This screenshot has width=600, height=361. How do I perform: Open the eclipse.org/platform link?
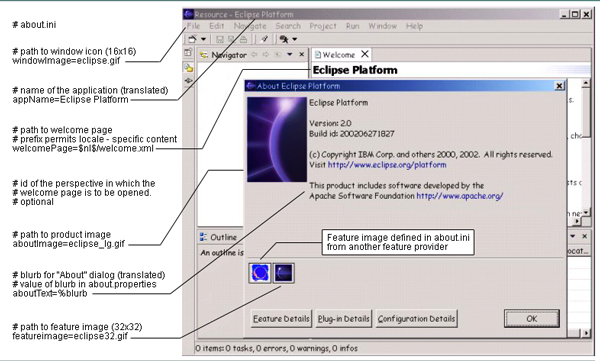[387, 165]
